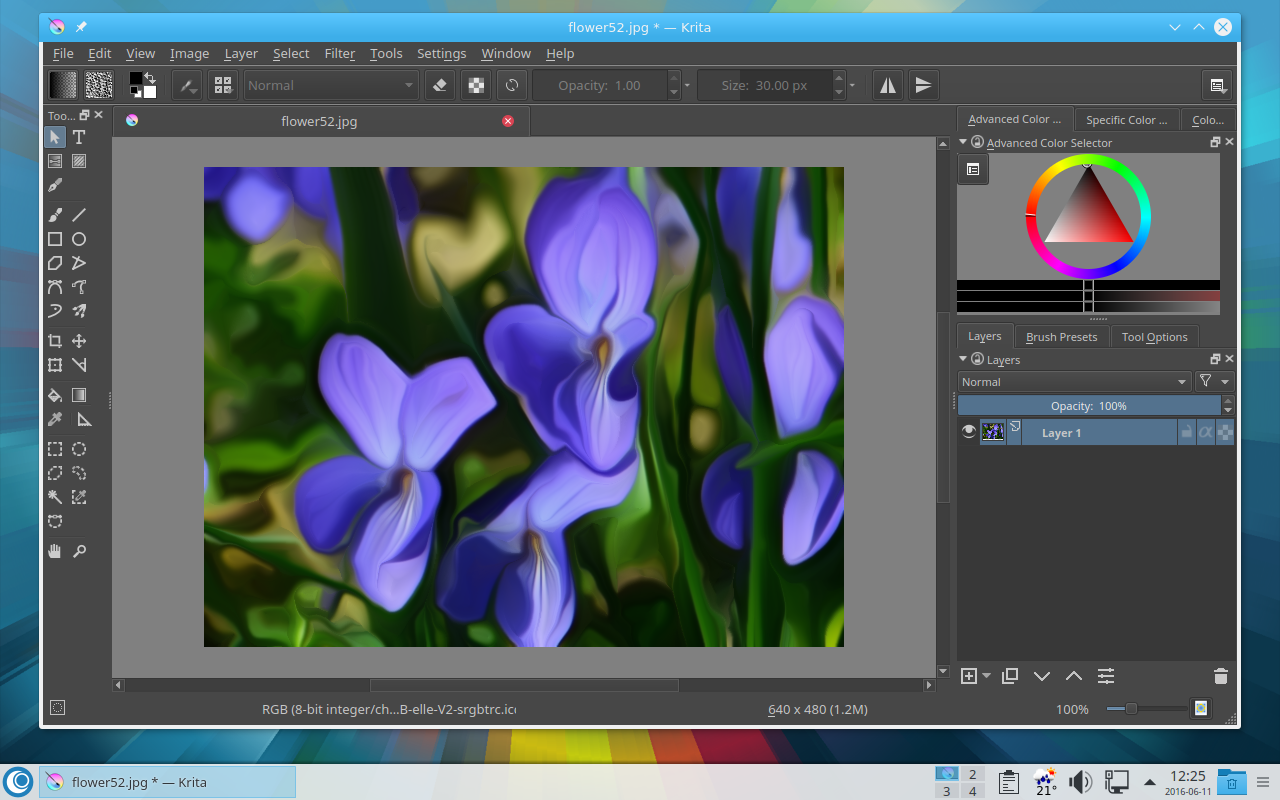This screenshot has height=800, width=1280.
Task: Select the Zoom magnifier tool
Action: point(79,551)
